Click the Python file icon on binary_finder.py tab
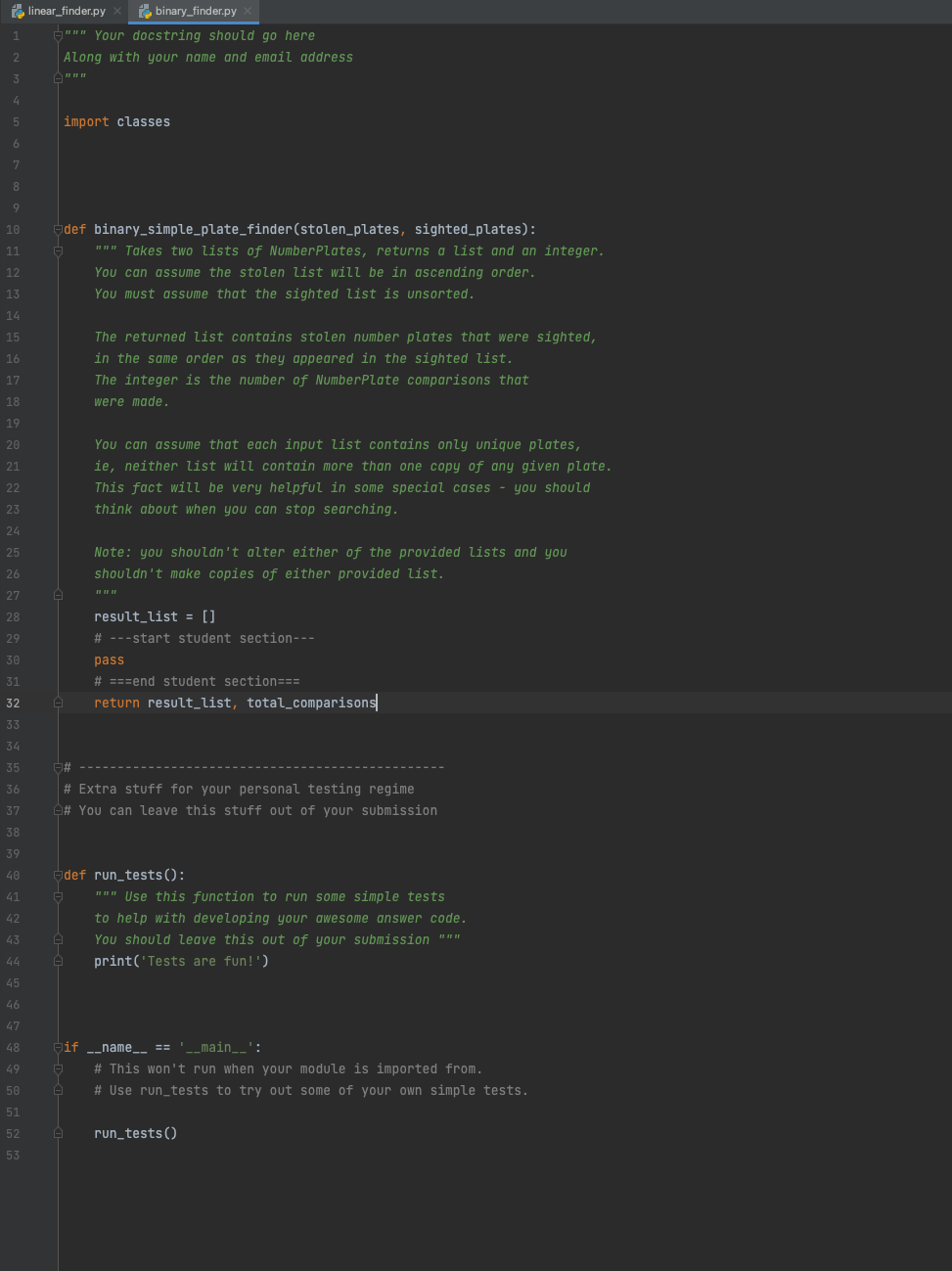 click(145, 11)
